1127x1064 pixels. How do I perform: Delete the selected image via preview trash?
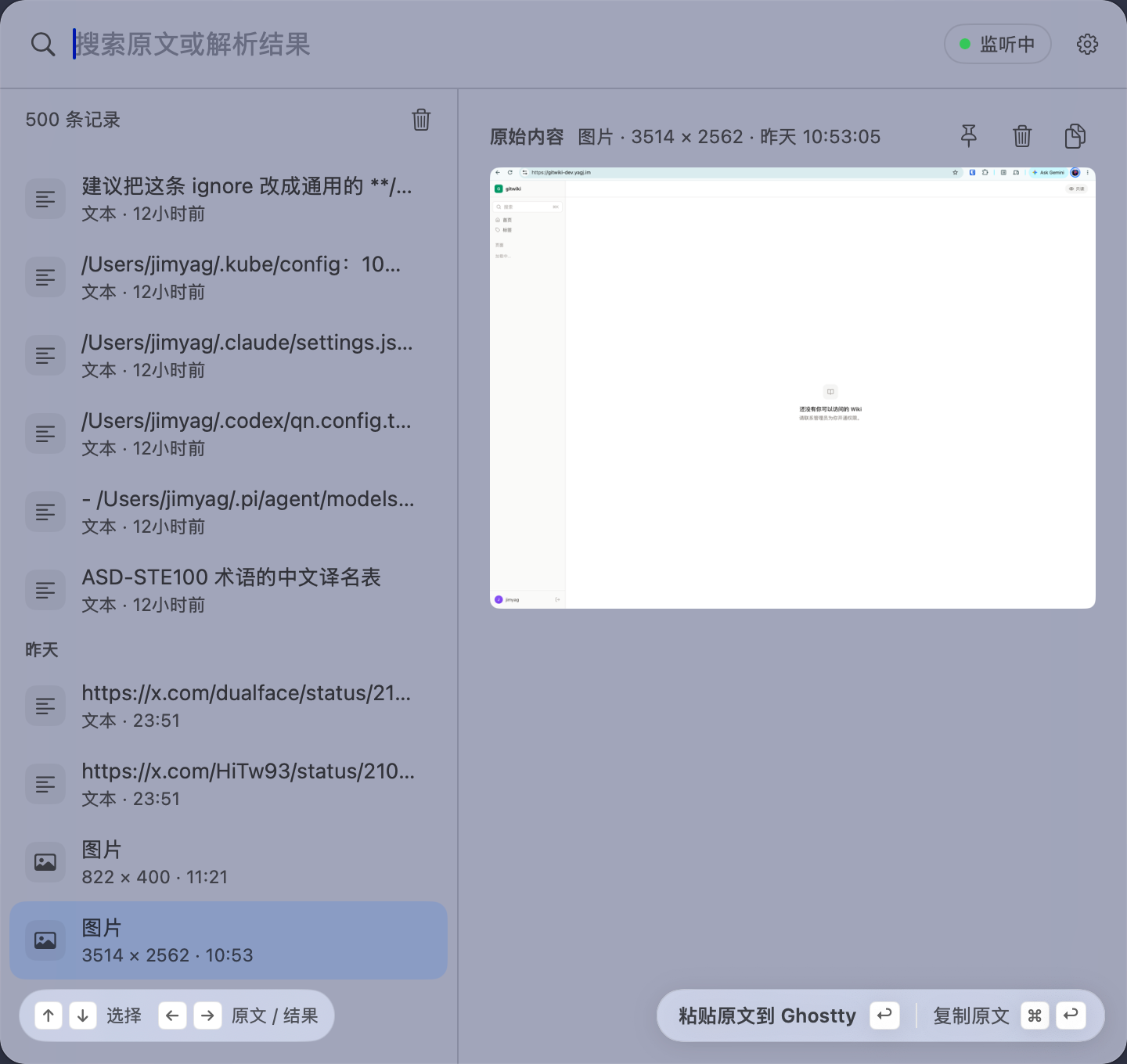1022,136
